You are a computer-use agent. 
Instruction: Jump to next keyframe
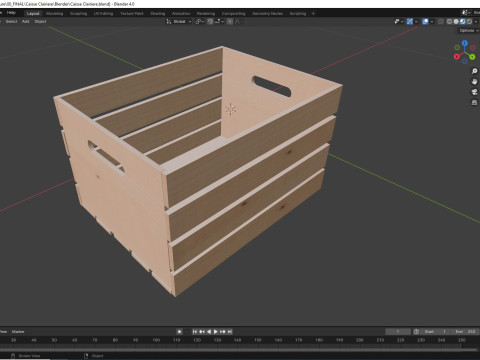tap(223, 332)
